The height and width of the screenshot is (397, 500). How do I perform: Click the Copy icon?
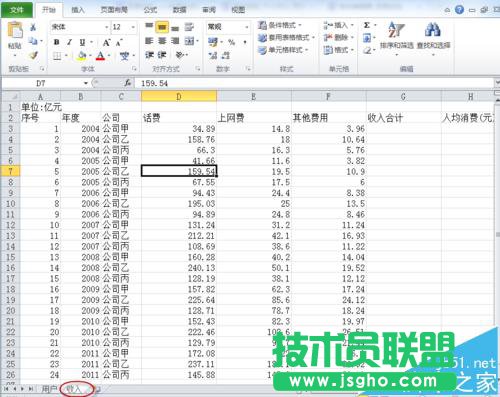point(33,41)
